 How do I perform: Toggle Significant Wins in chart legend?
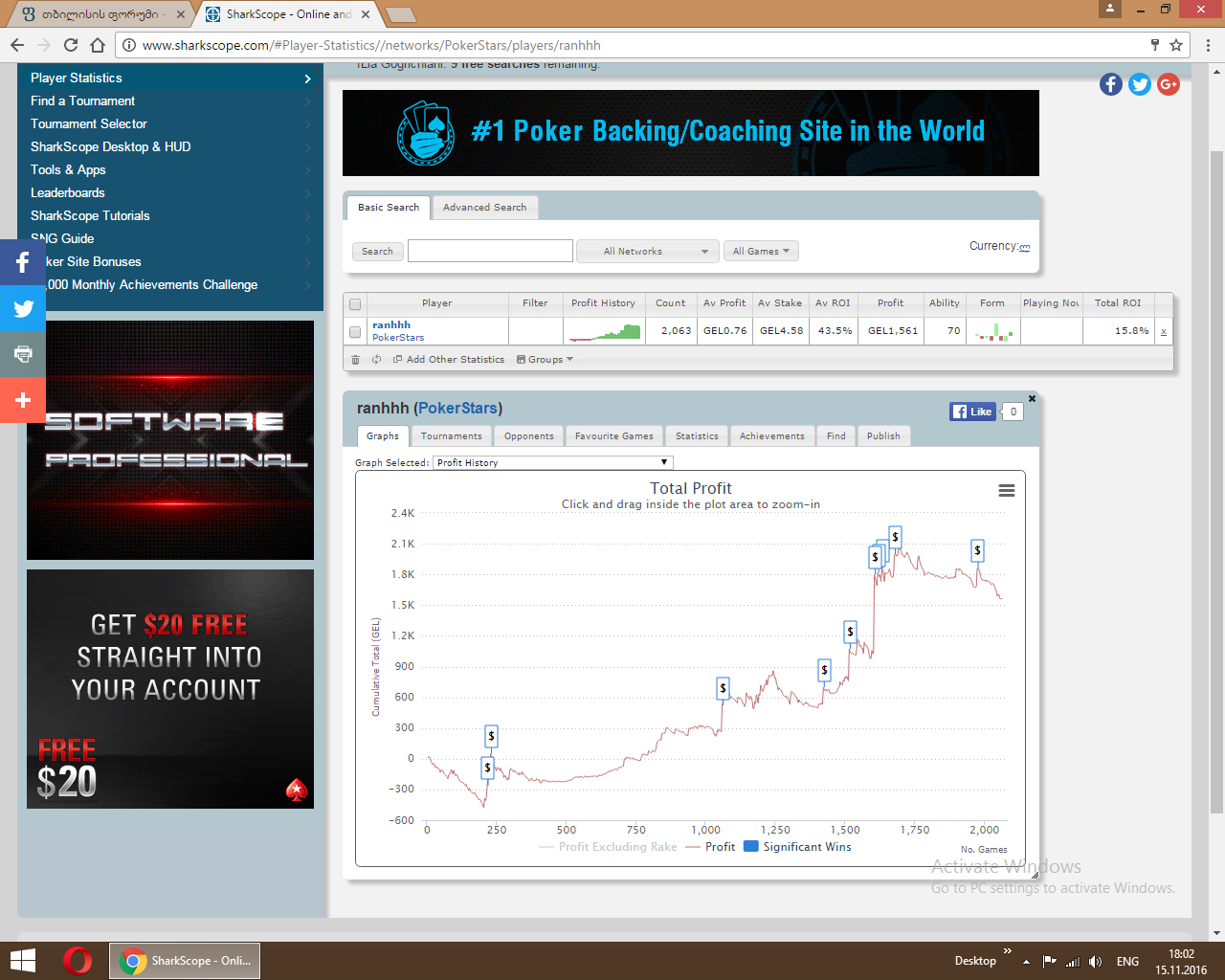[797, 847]
